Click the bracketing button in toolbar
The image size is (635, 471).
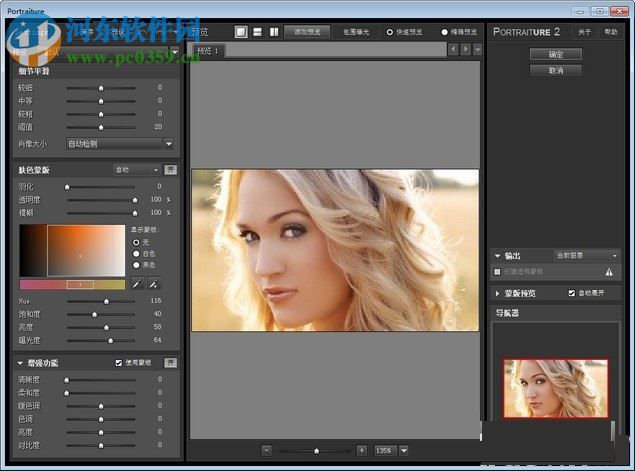click(356, 32)
